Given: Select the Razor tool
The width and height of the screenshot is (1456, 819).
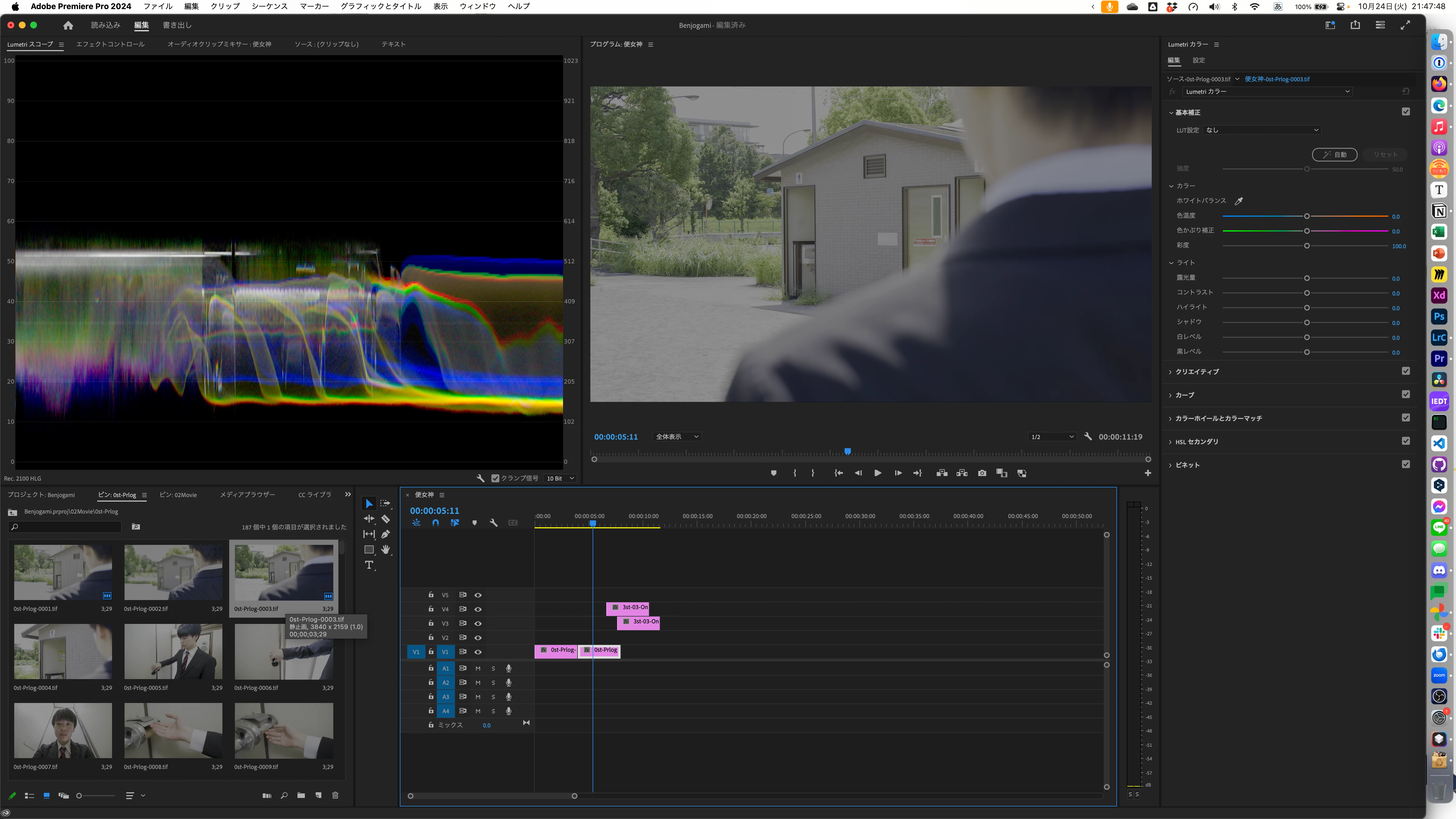Looking at the screenshot, I should click(386, 519).
